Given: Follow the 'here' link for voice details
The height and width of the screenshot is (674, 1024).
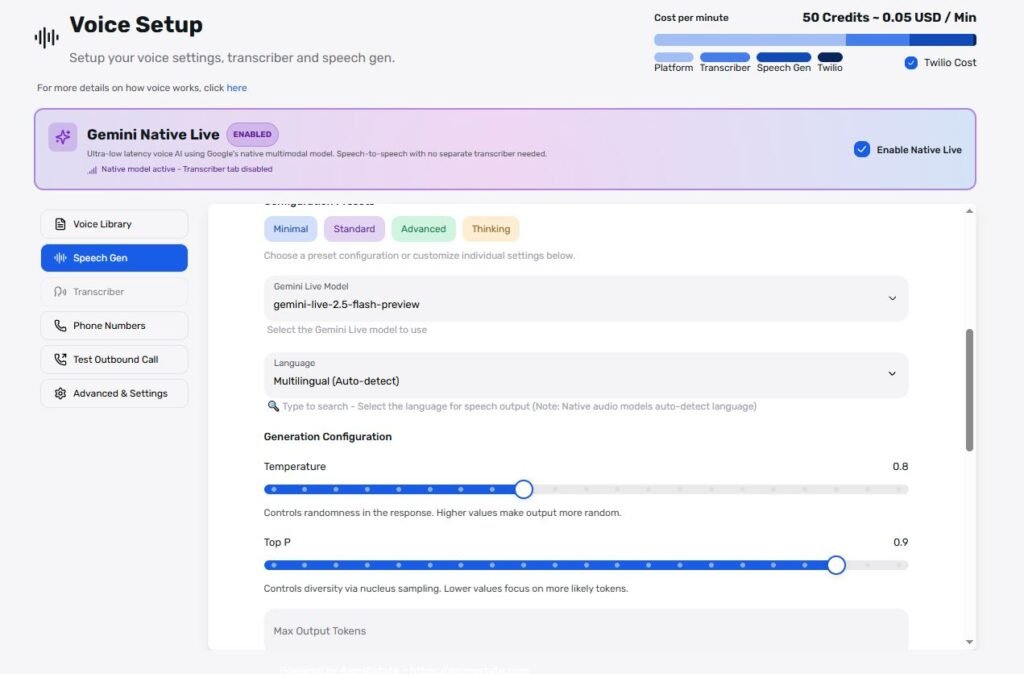Looking at the screenshot, I should pyautogui.click(x=237, y=88).
